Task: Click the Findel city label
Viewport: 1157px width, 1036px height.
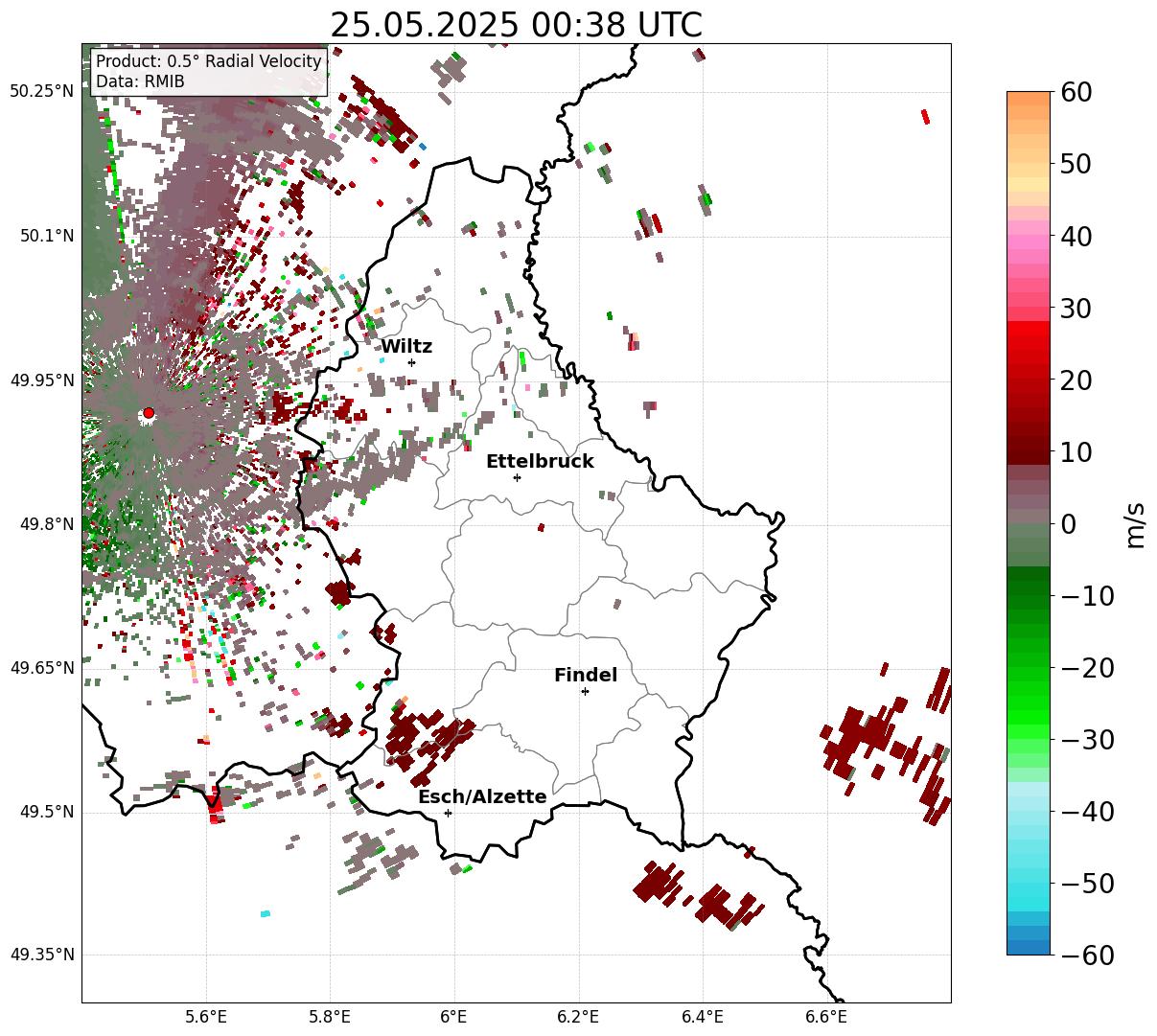Action: (x=586, y=676)
